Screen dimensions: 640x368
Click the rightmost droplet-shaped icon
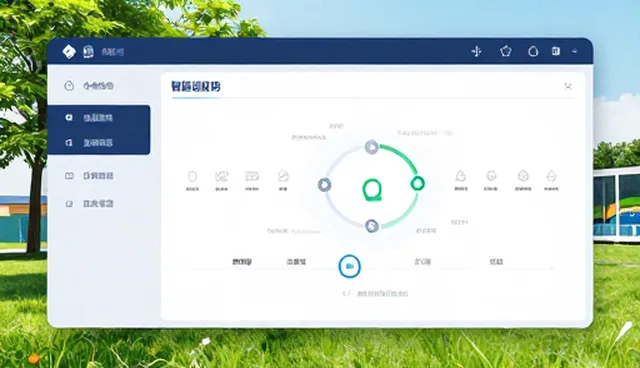point(551,176)
